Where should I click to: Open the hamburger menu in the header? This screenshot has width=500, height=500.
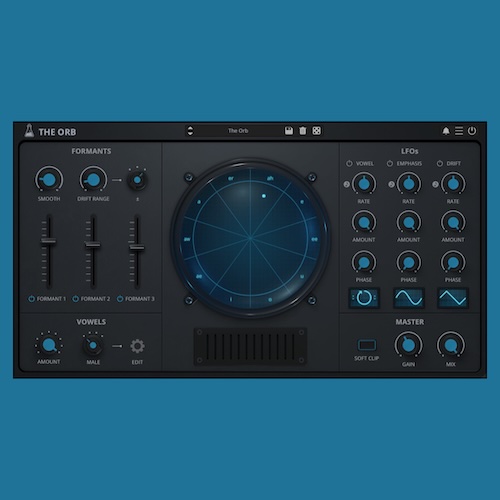point(459,131)
